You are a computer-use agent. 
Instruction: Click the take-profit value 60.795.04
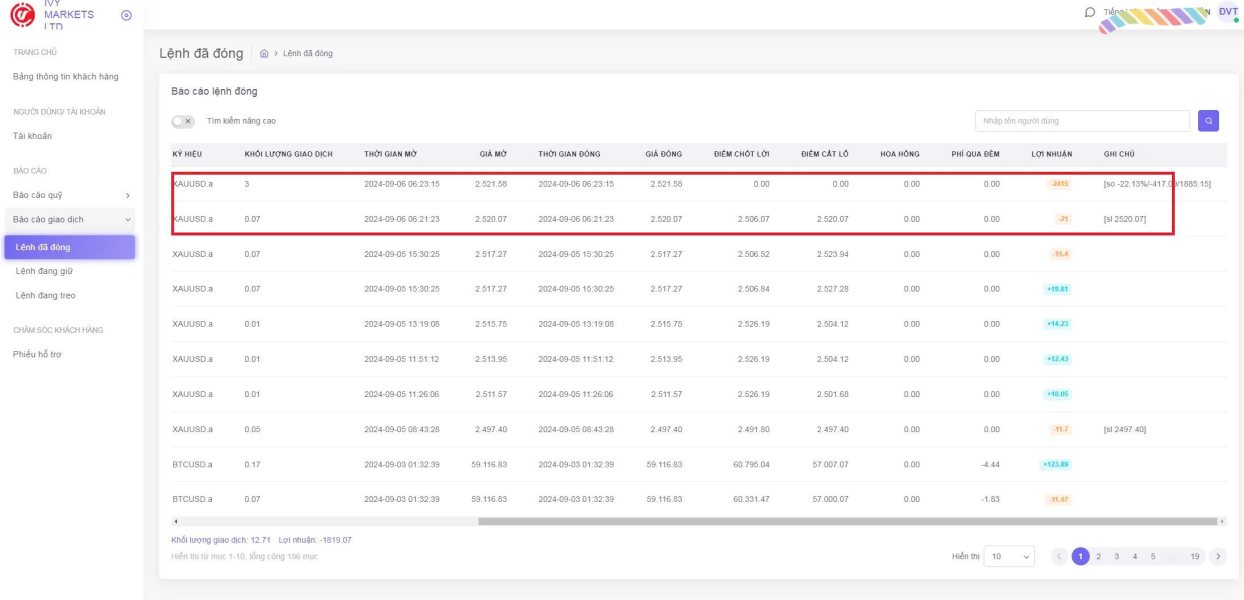point(751,464)
